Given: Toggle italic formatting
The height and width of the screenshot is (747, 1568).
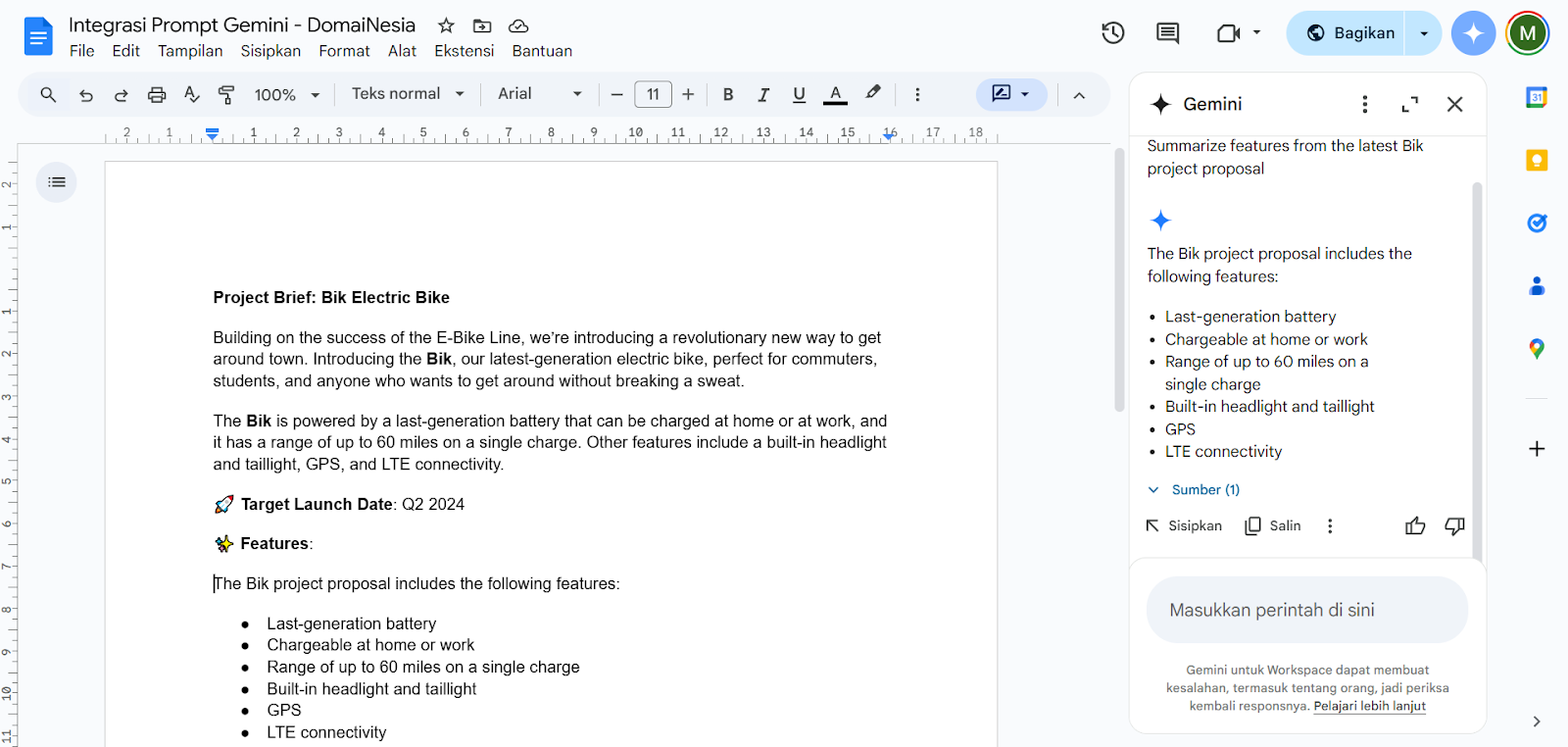Looking at the screenshot, I should [x=762, y=95].
